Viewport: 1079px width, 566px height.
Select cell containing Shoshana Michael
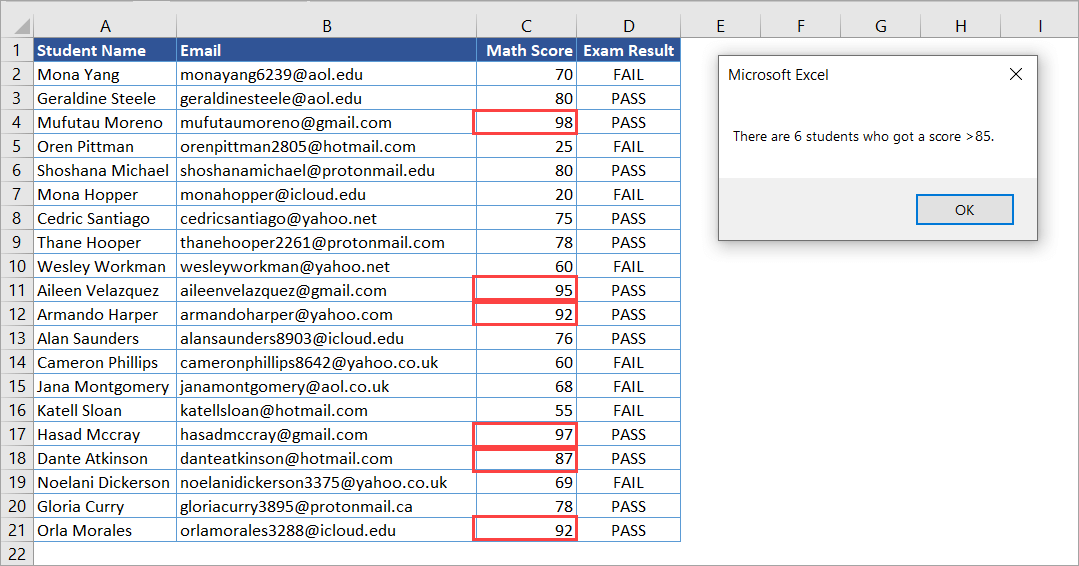pos(105,171)
